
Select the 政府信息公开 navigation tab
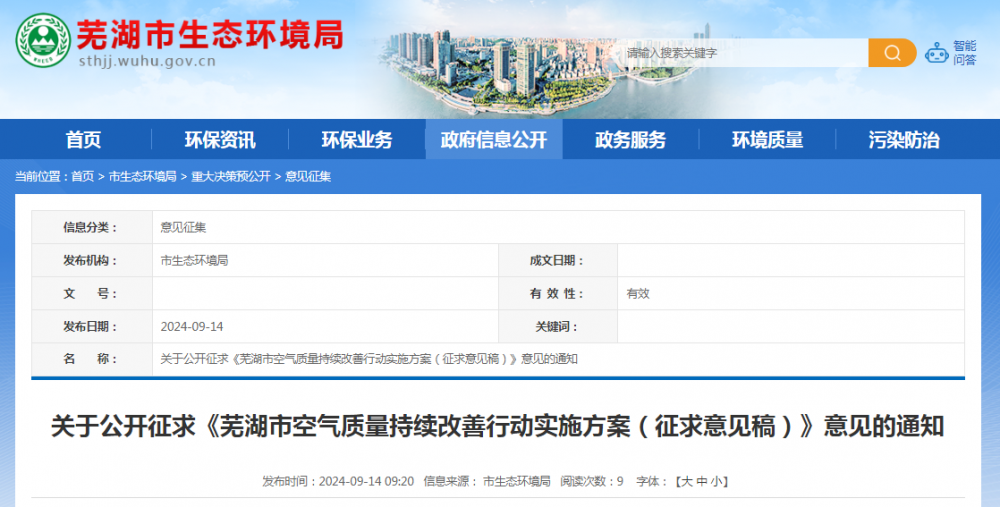(494, 140)
